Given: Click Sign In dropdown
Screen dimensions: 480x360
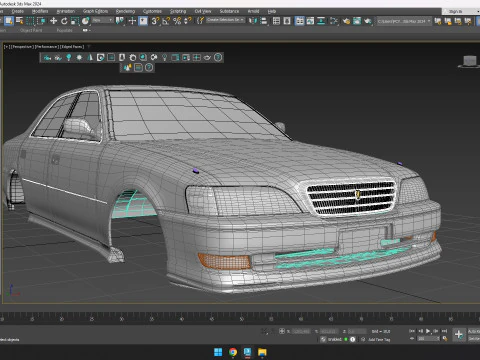Looking at the screenshot, I should [x=461, y=11].
